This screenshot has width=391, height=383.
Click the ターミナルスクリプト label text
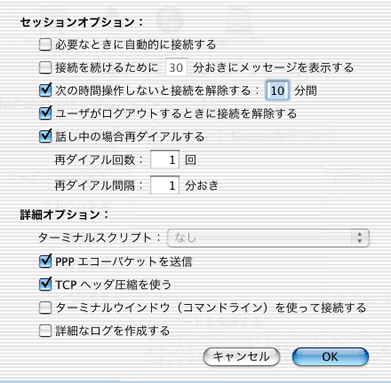[99, 238]
